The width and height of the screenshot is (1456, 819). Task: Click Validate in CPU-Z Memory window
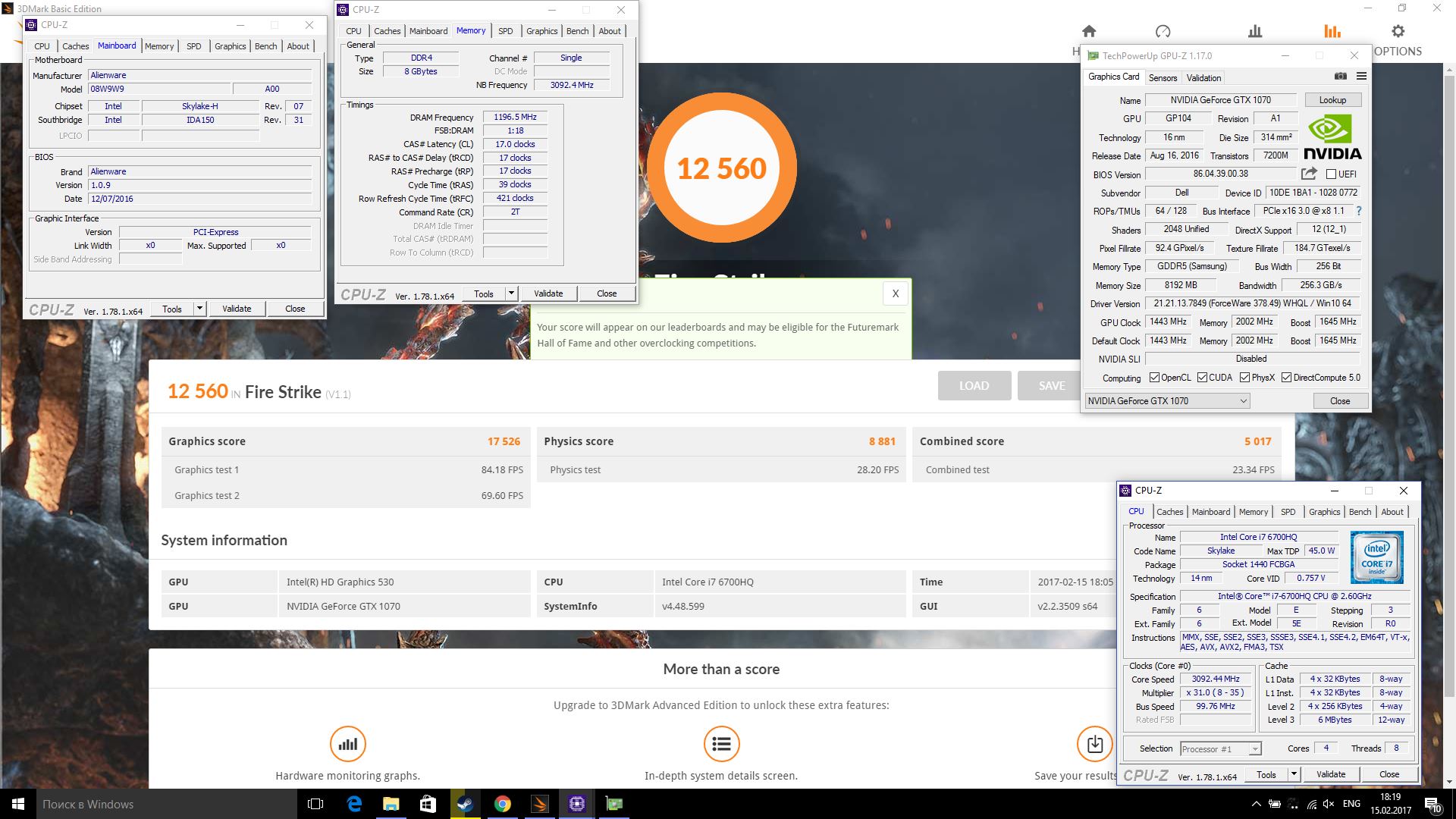click(548, 293)
